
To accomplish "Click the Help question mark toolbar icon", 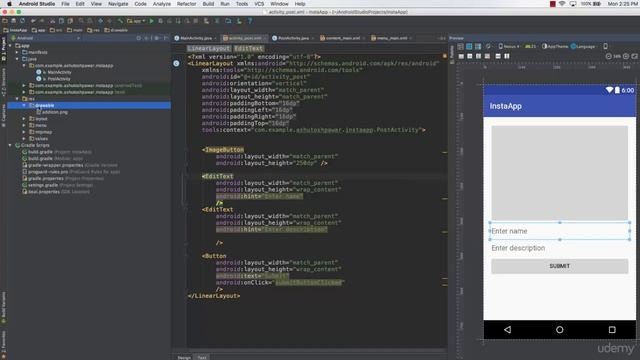I will coord(250,21).
